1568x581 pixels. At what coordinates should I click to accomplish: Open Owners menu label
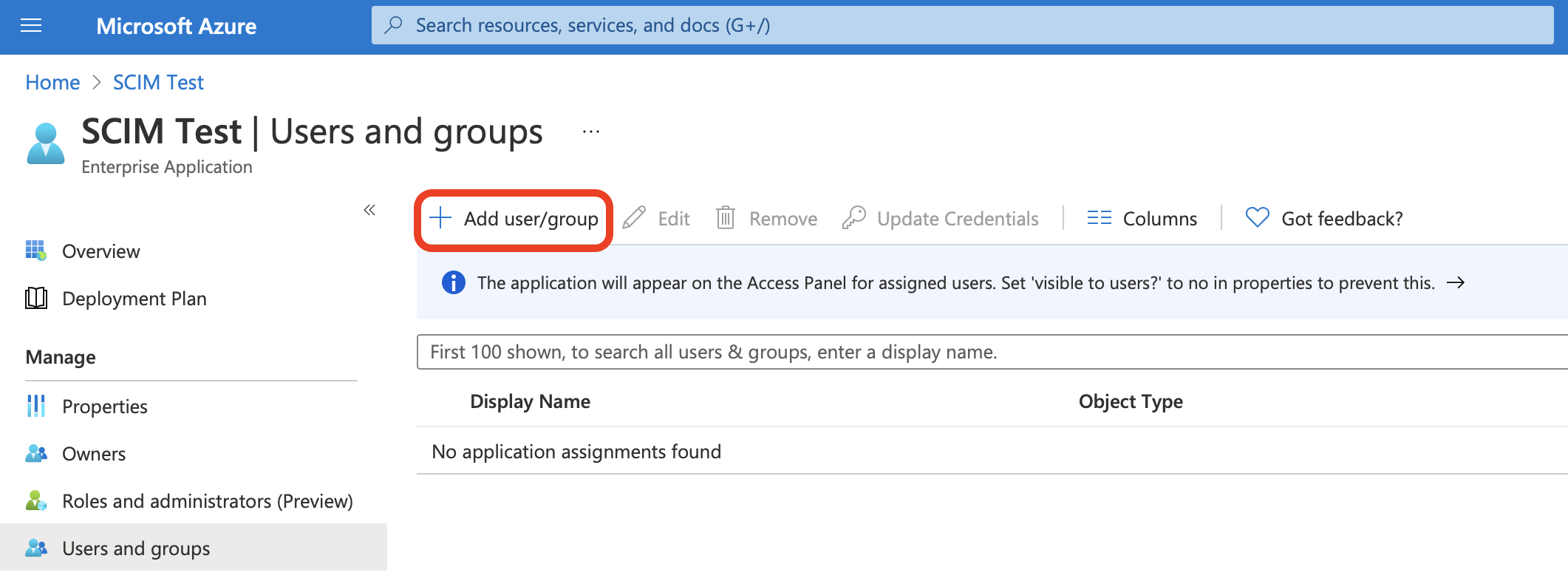tap(94, 454)
